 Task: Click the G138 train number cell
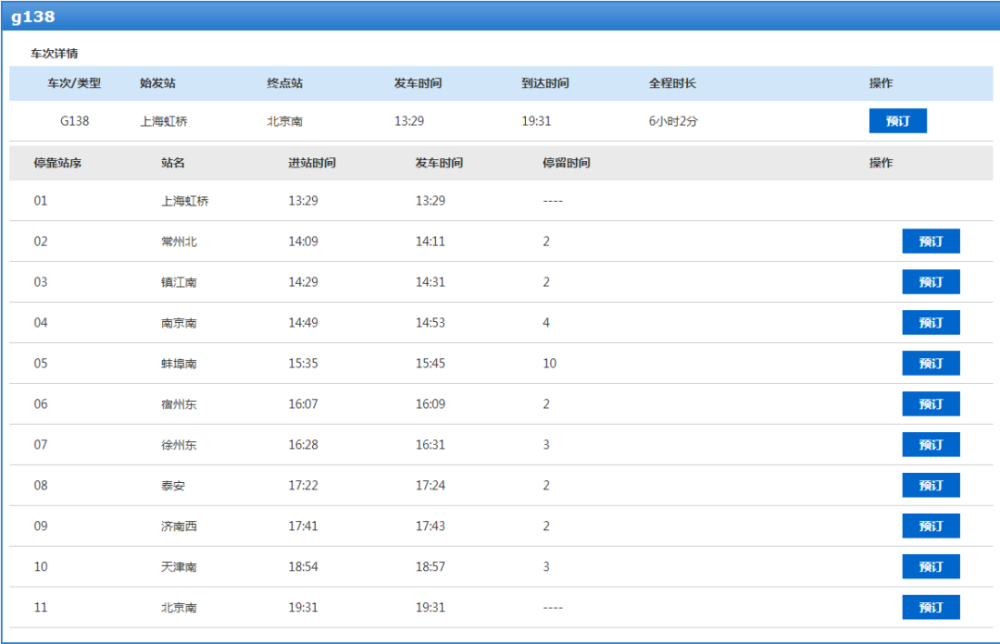(75, 121)
